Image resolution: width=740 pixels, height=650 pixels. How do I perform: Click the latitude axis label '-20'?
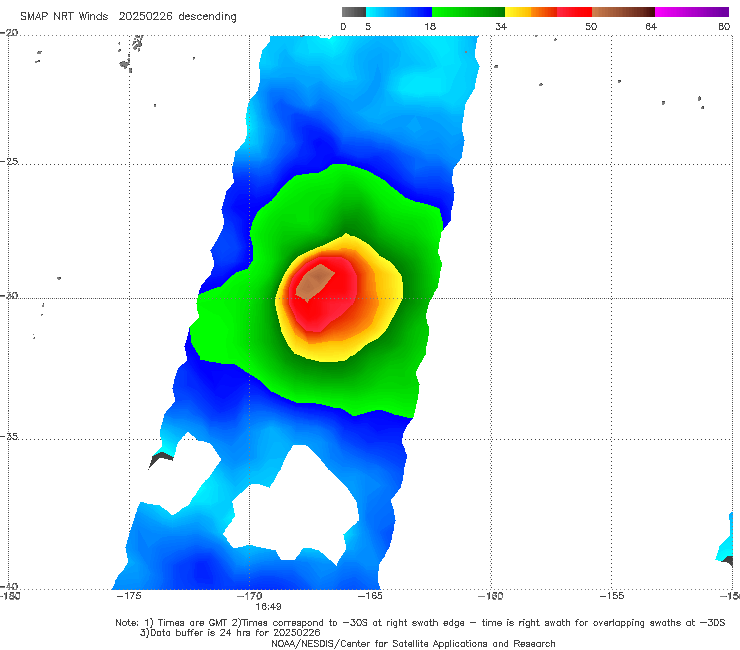tap(9, 32)
